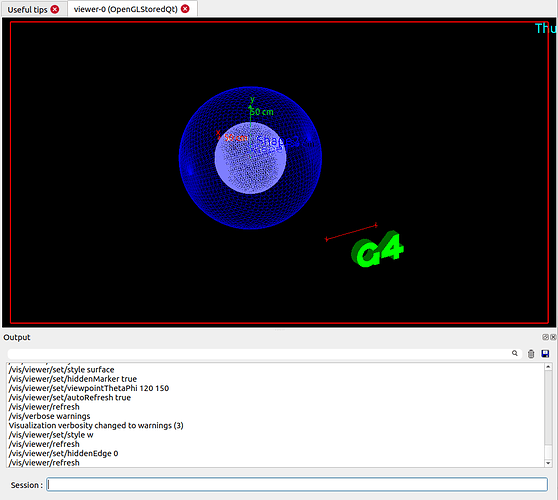Click the green y-axis '50 cm' label
The width and height of the screenshot is (558, 500).
(262, 112)
